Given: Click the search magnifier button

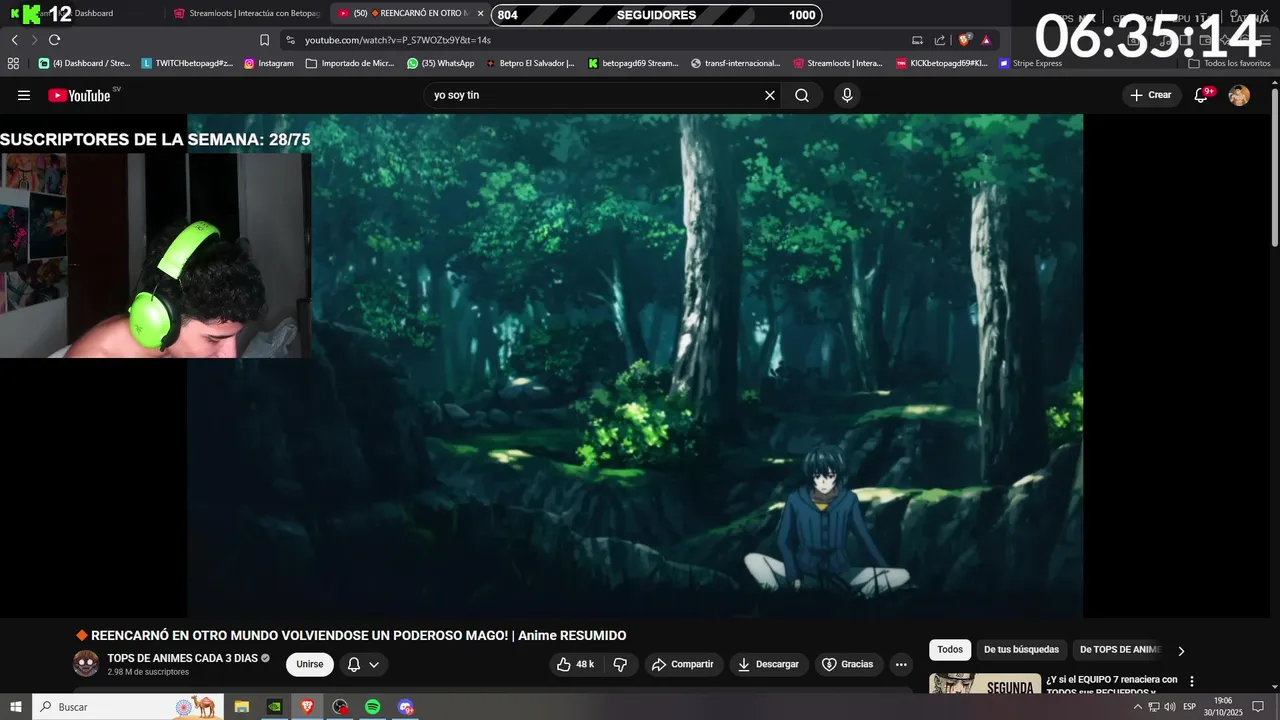Looking at the screenshot, I should (x=802, y=95).
